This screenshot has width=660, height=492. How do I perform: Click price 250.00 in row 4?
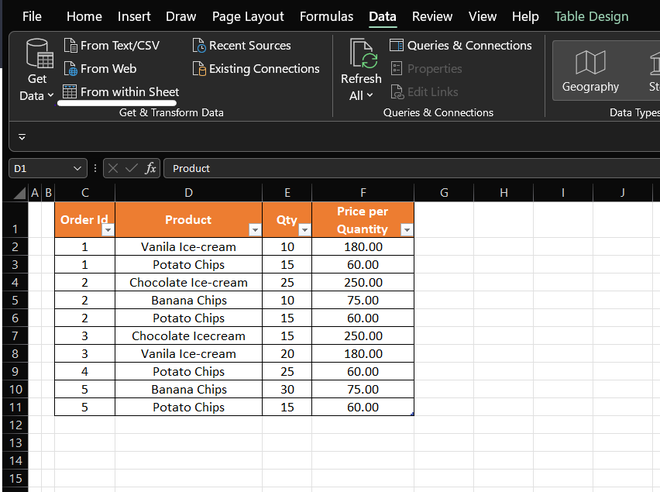tap(363, 282)
